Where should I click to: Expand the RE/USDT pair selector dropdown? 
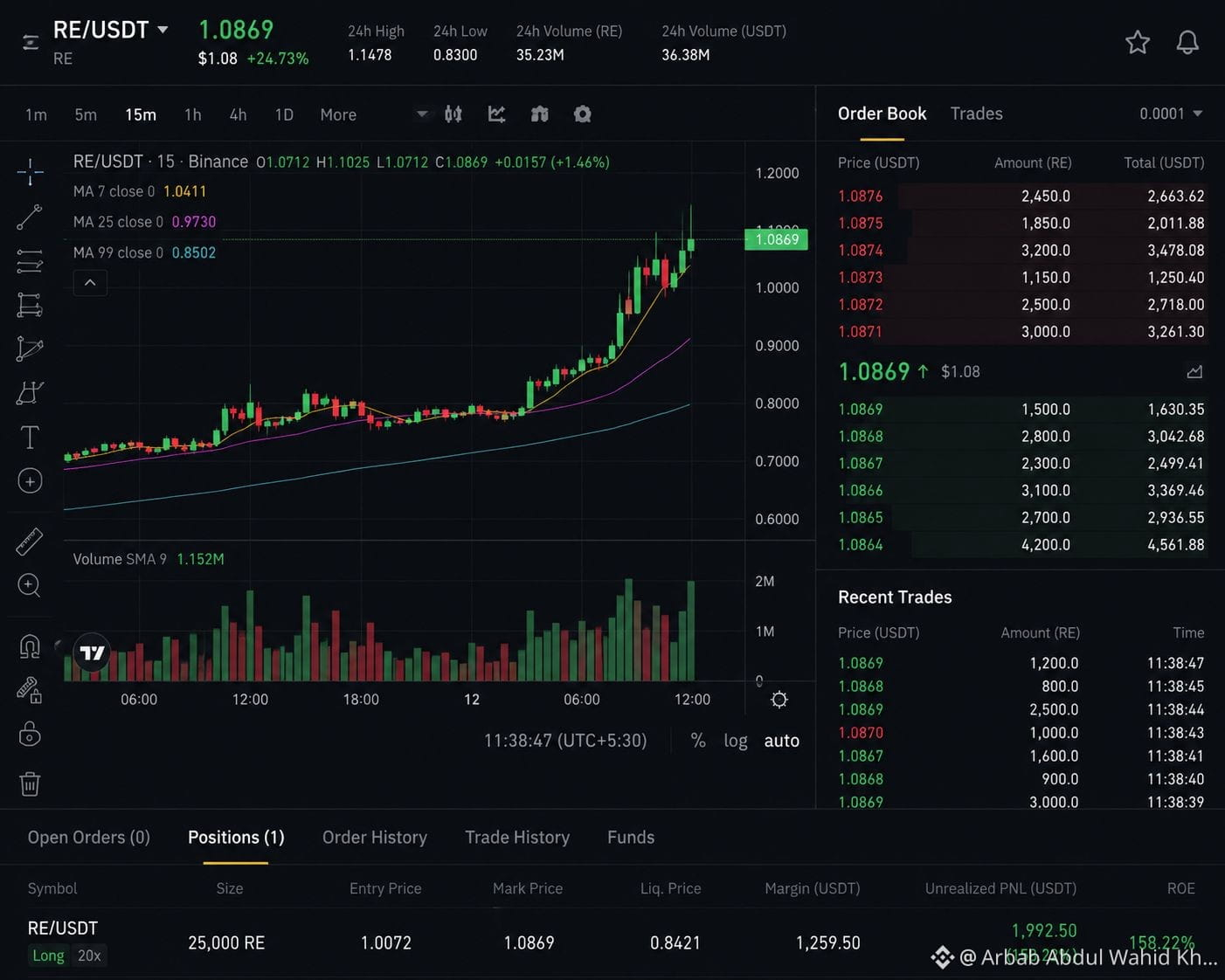click(163, 30)
